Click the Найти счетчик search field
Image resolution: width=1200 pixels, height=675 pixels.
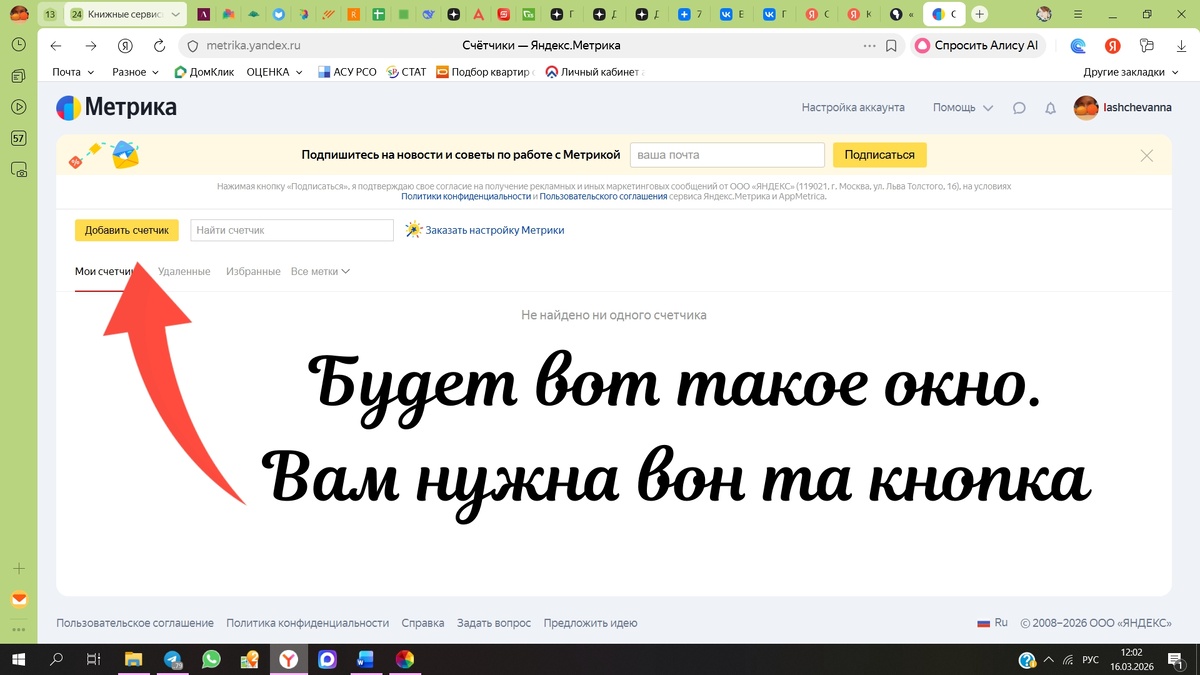point(291,229)
